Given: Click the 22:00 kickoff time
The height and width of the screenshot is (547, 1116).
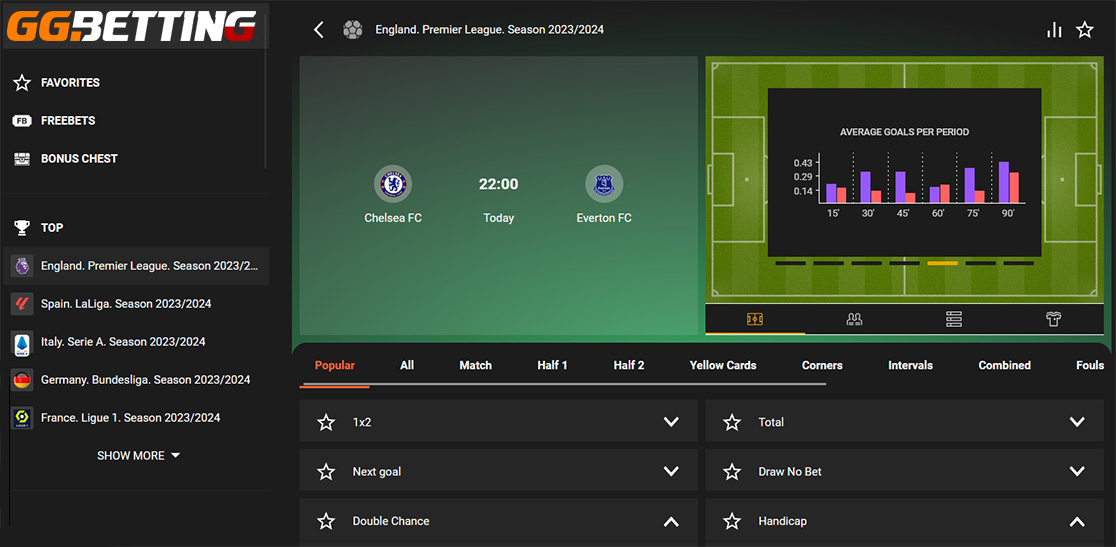Looking at the screenshot, I should click(498, 184).
